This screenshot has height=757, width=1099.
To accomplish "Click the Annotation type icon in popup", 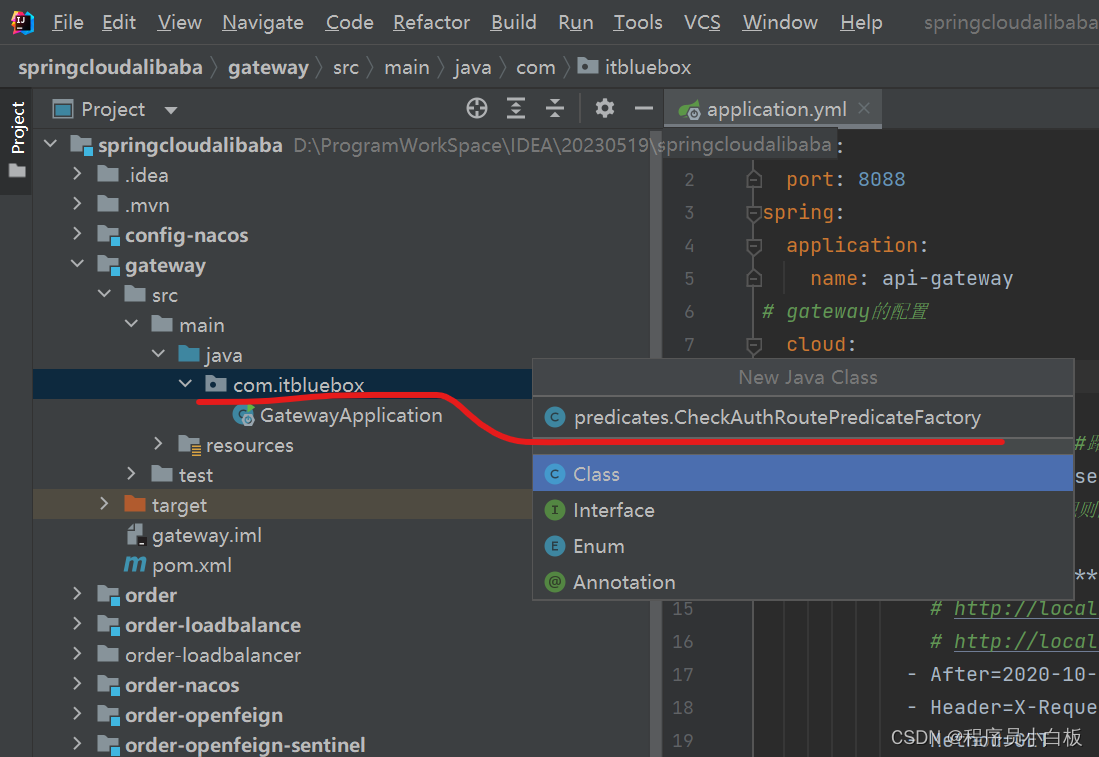I will pyautogui.click(x=554, y=582).
